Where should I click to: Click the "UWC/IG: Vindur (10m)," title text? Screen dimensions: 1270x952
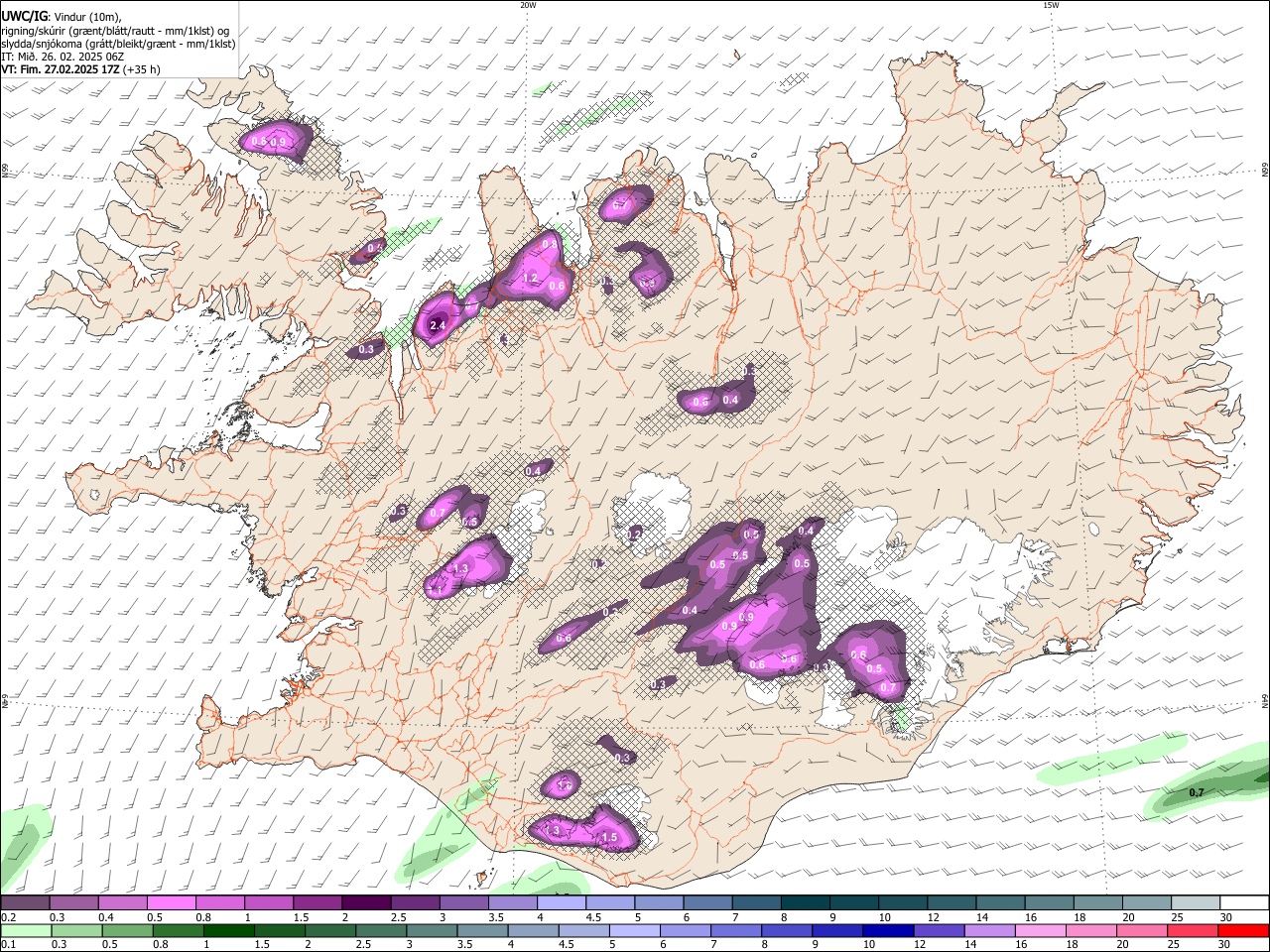(62, 17)
